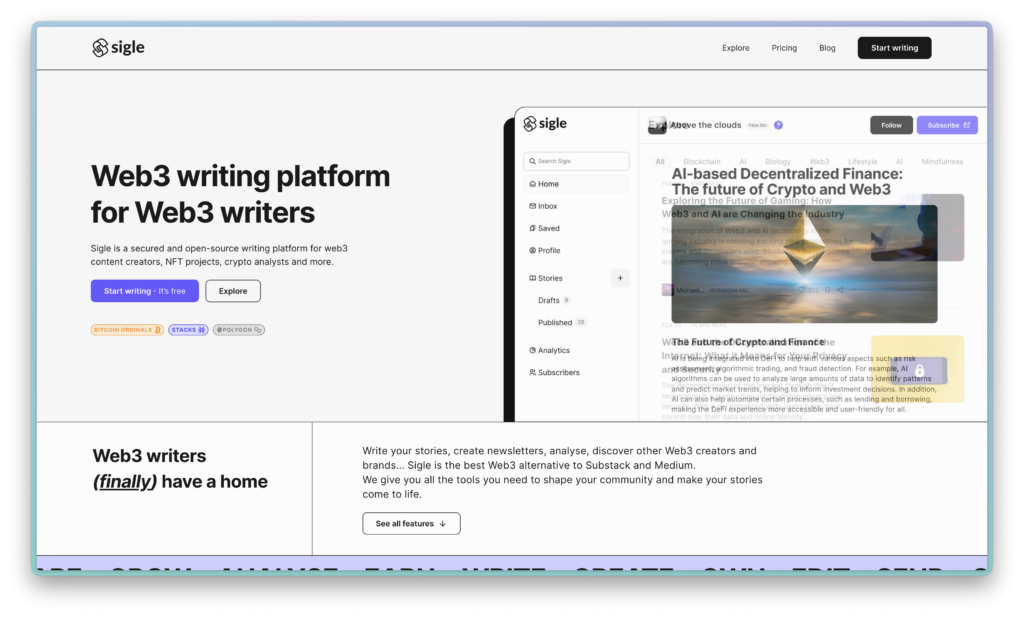Open Subscribers in the preview sidebar
Viewport: 1024px width, 617px height.
click(x=554, y=373)
